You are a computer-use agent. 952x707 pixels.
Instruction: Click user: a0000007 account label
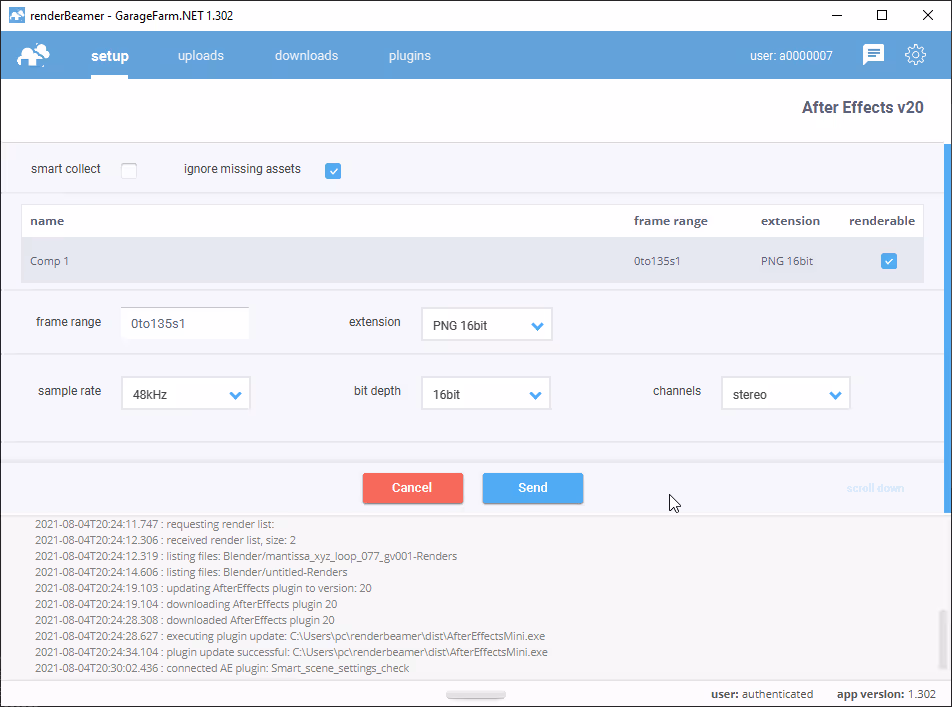click(791, 56)
